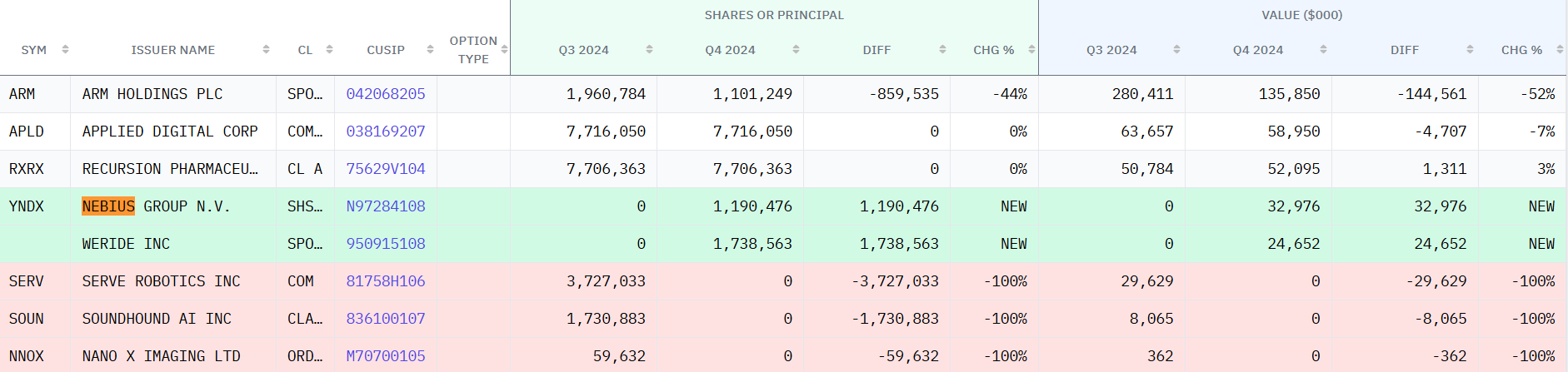
Task: Open WeRide CUSIP 950915108
Action: click(x=386, y=244)
